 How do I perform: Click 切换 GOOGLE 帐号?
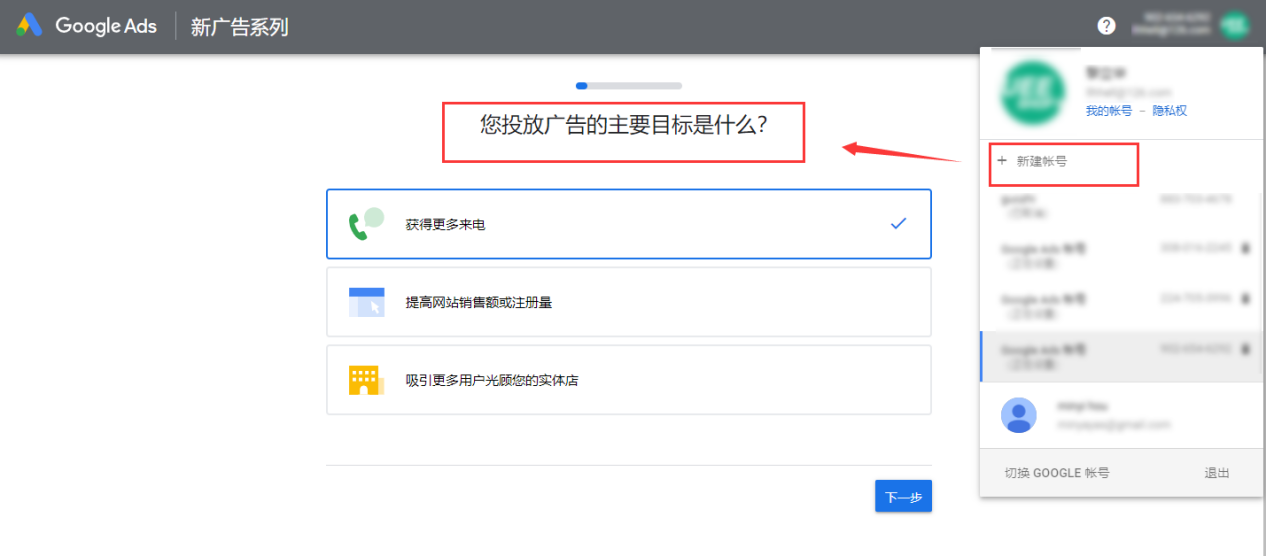point(1056,473)
